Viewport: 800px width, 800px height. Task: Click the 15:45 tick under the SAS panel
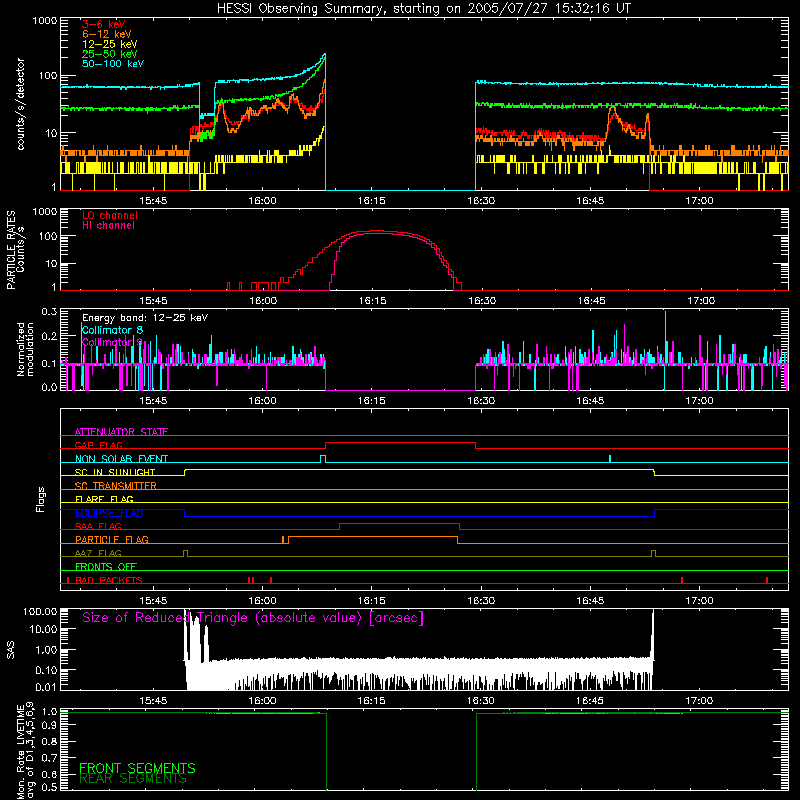click(153, 701)
